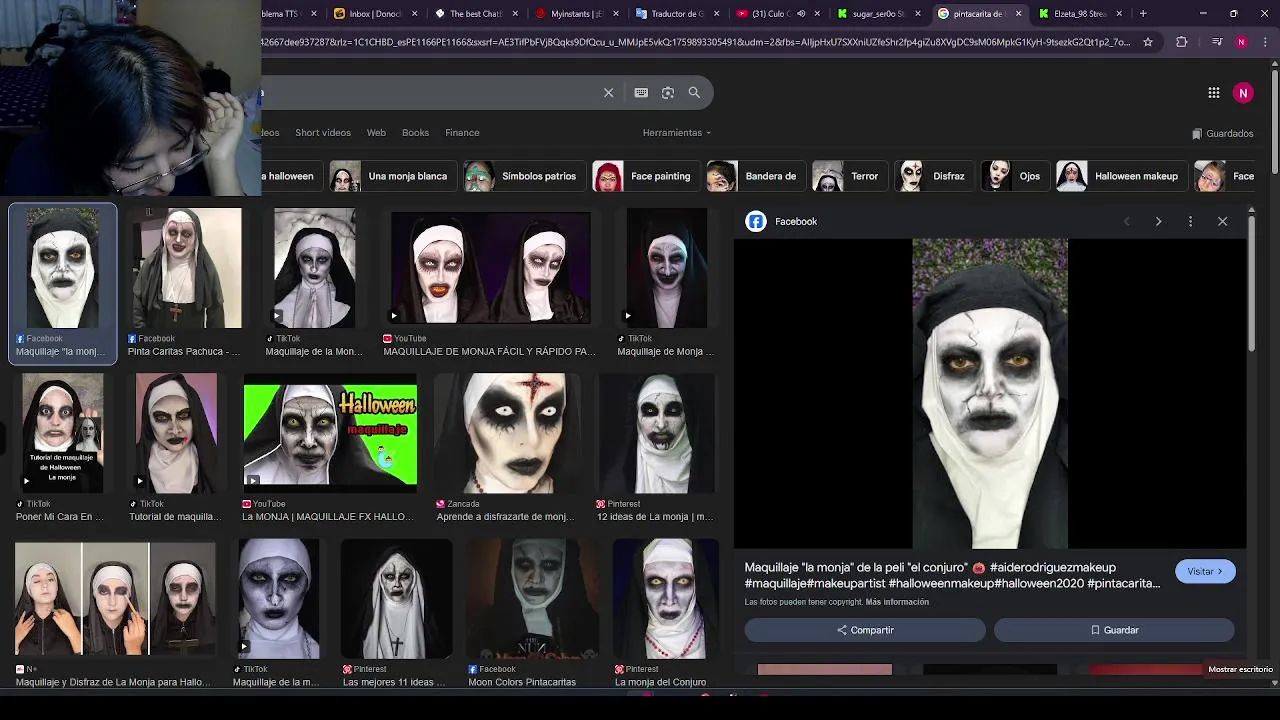This screenshot has height=720, width=1280.
Task: Open the 'Las mejores 11 ideas' Pinterest thumbnail
Action: coord(396,598)
